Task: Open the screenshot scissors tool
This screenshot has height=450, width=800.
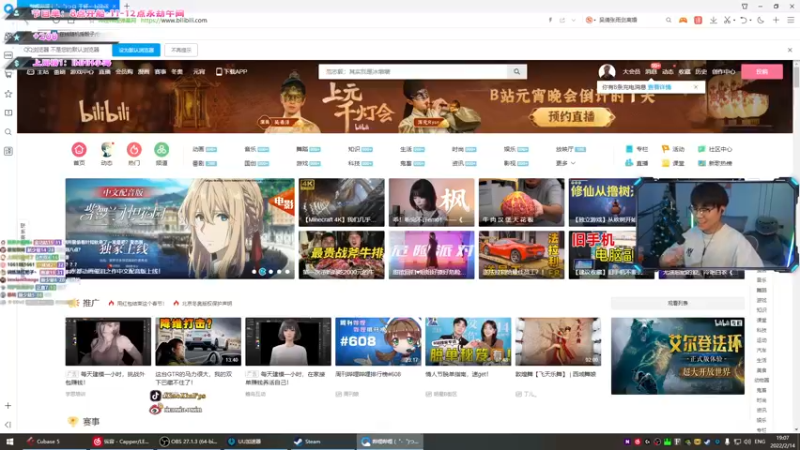Action: [x=728, y=20]
